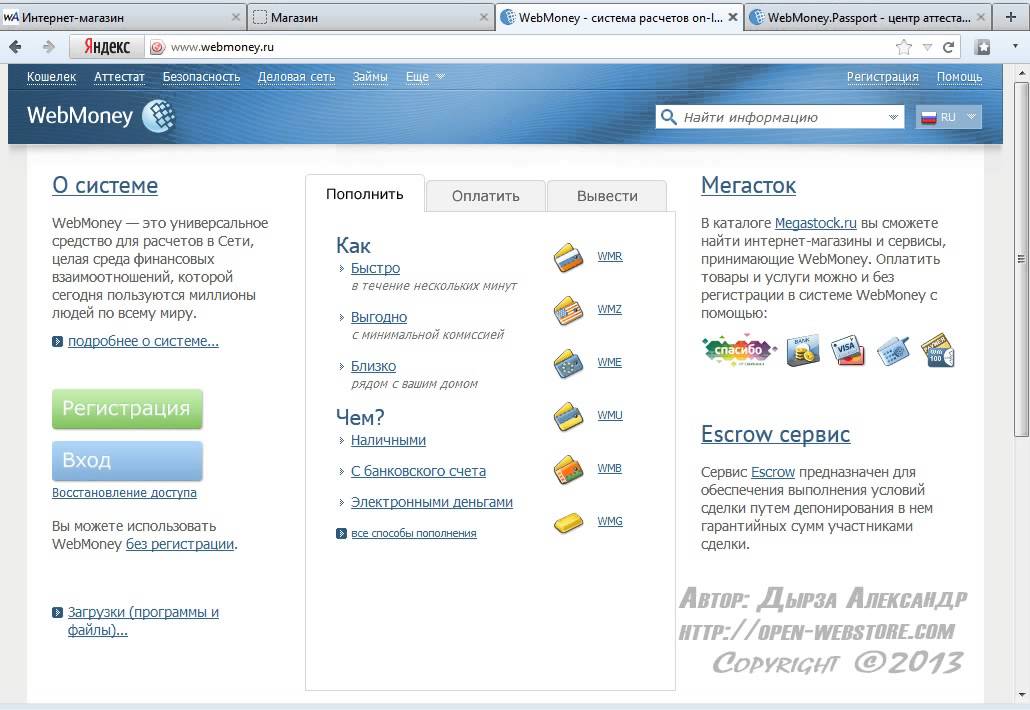Image resolution: width=1030 pixels, height=710 pixels.
Task: Switch to WebMoney.Passport browser tab
Action: pyautogui.click(x=867, y=17)
